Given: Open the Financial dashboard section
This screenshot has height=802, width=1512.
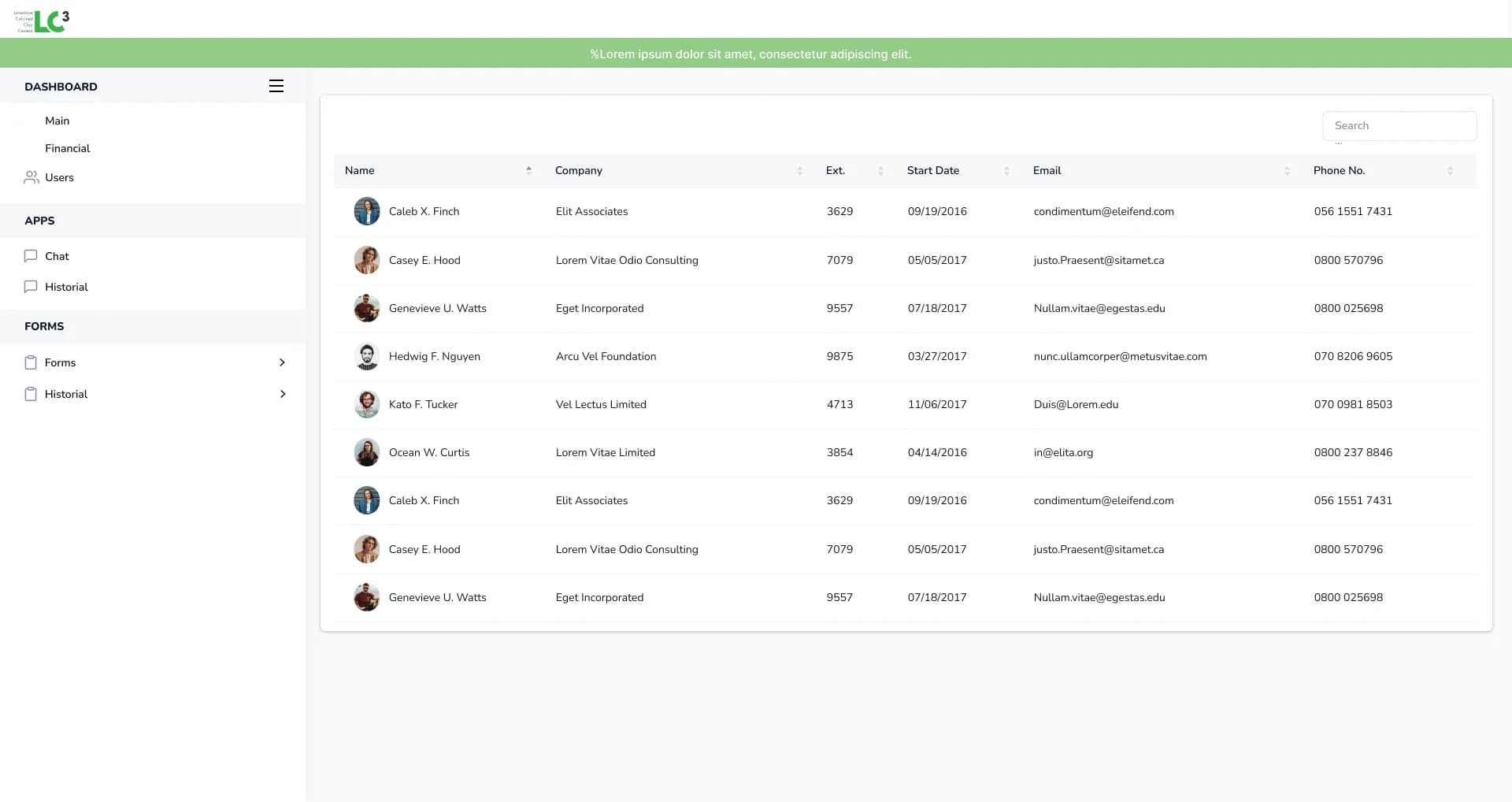Looking at the screenshot, I should [x=67, y=148].
